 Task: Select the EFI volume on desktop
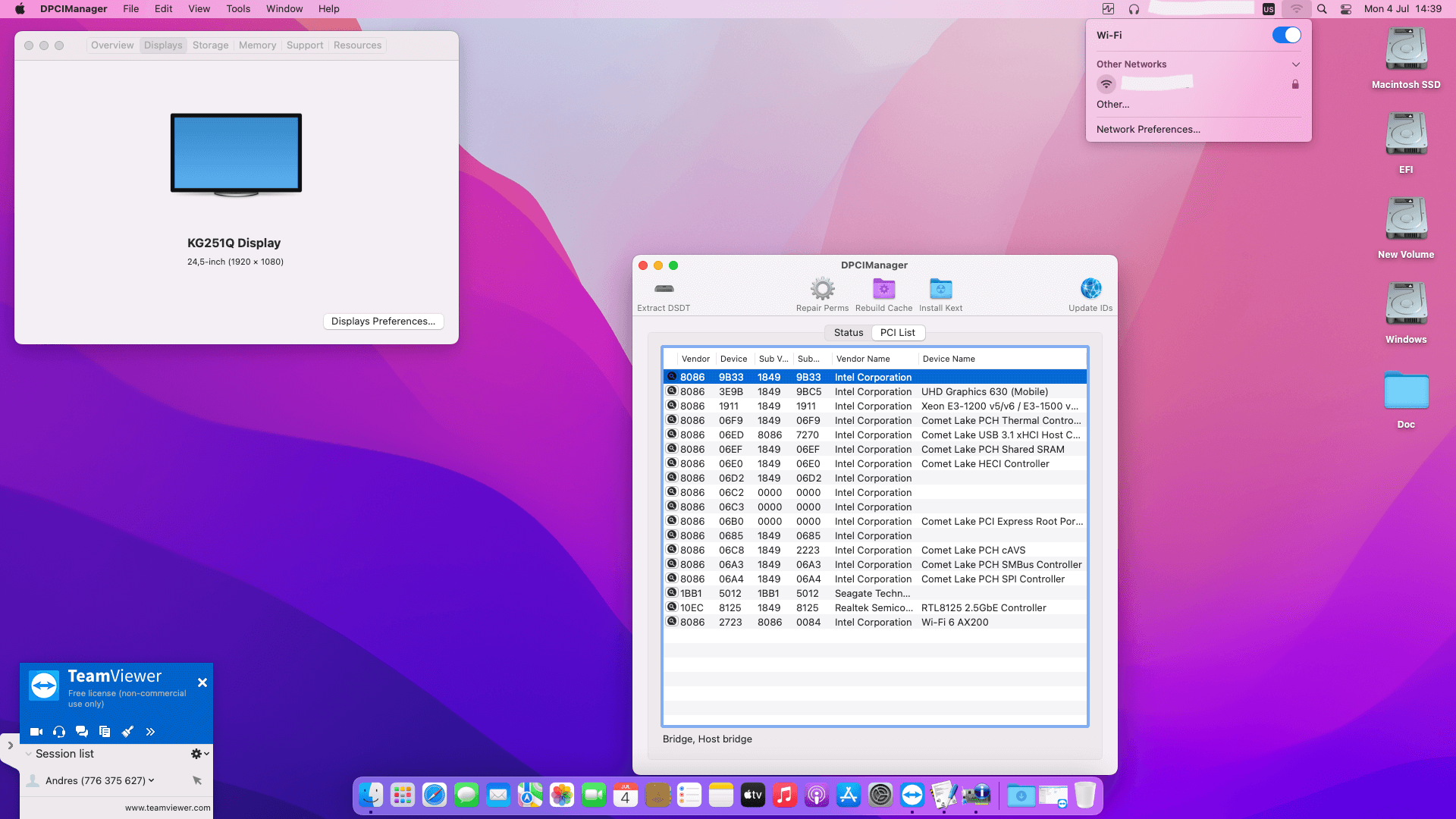tap(1406, 143)
